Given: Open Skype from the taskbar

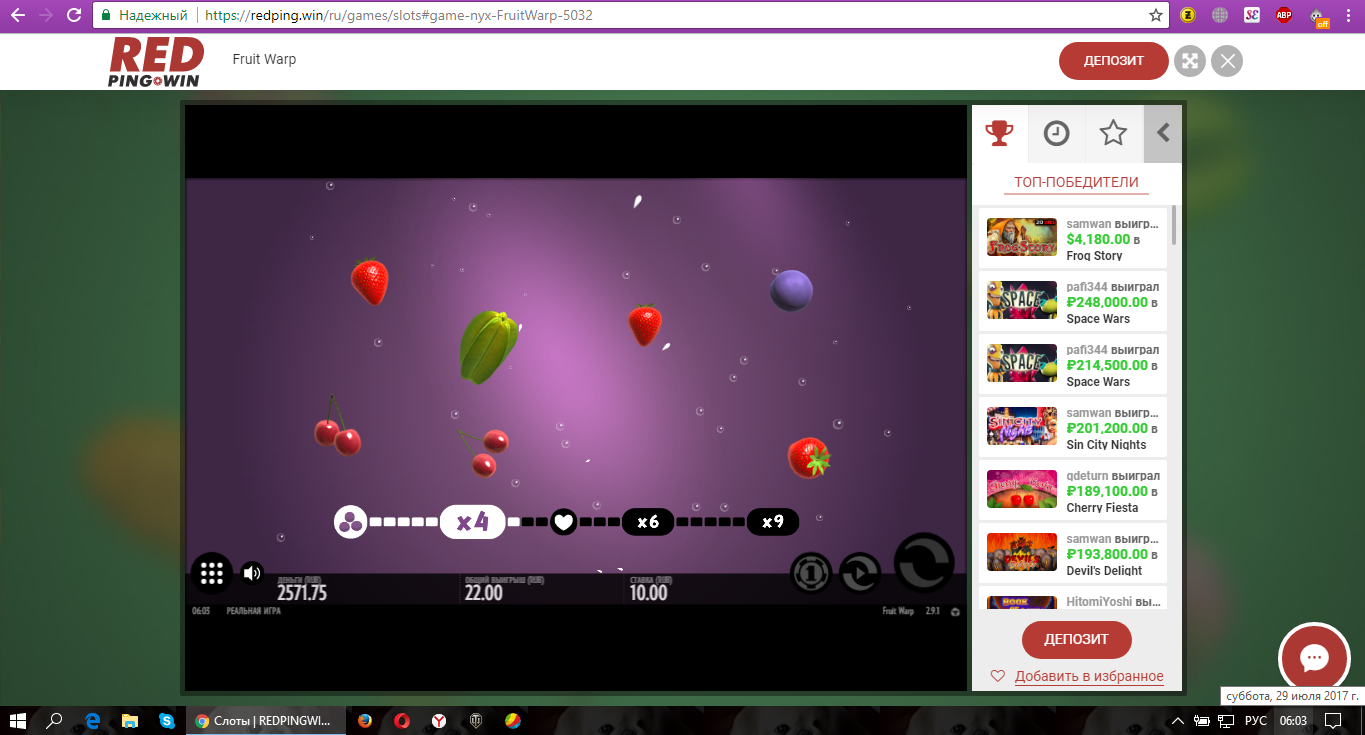Looking at the screenshot, I should [x=166, y=720].
